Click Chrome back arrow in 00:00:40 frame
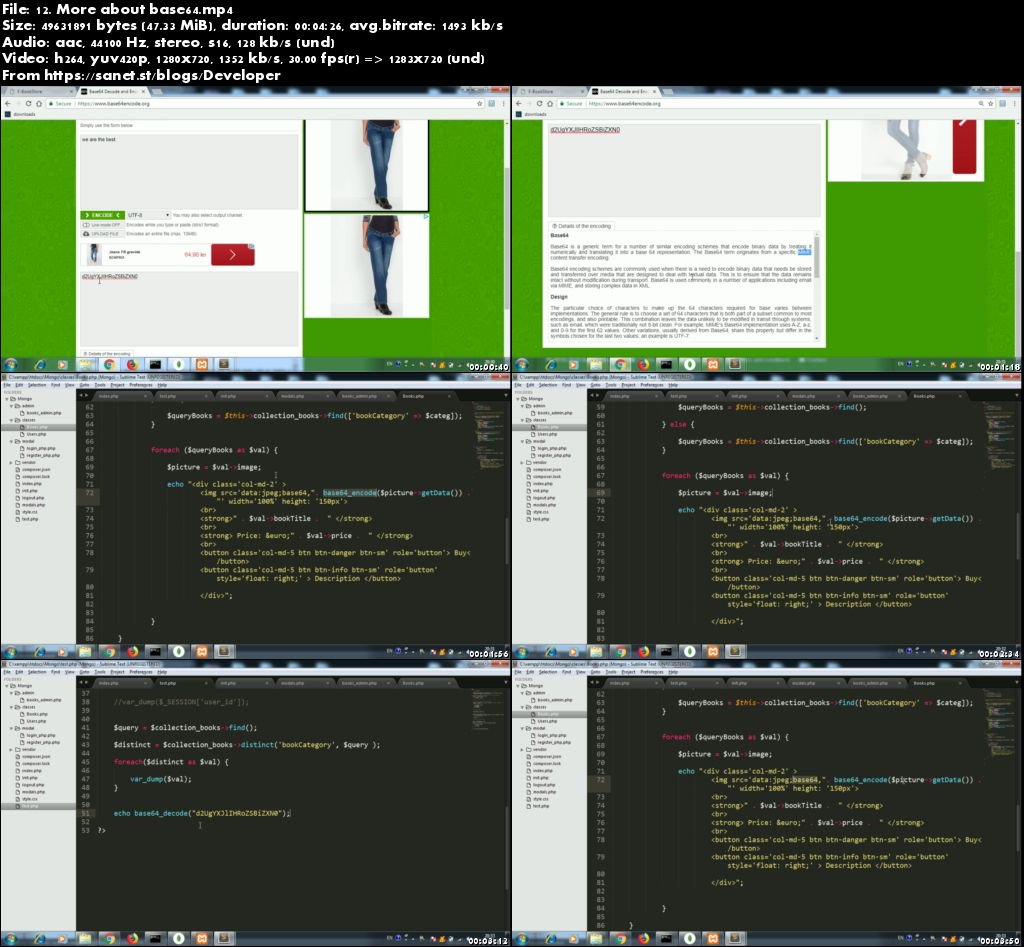 click(x=8, y=103)
